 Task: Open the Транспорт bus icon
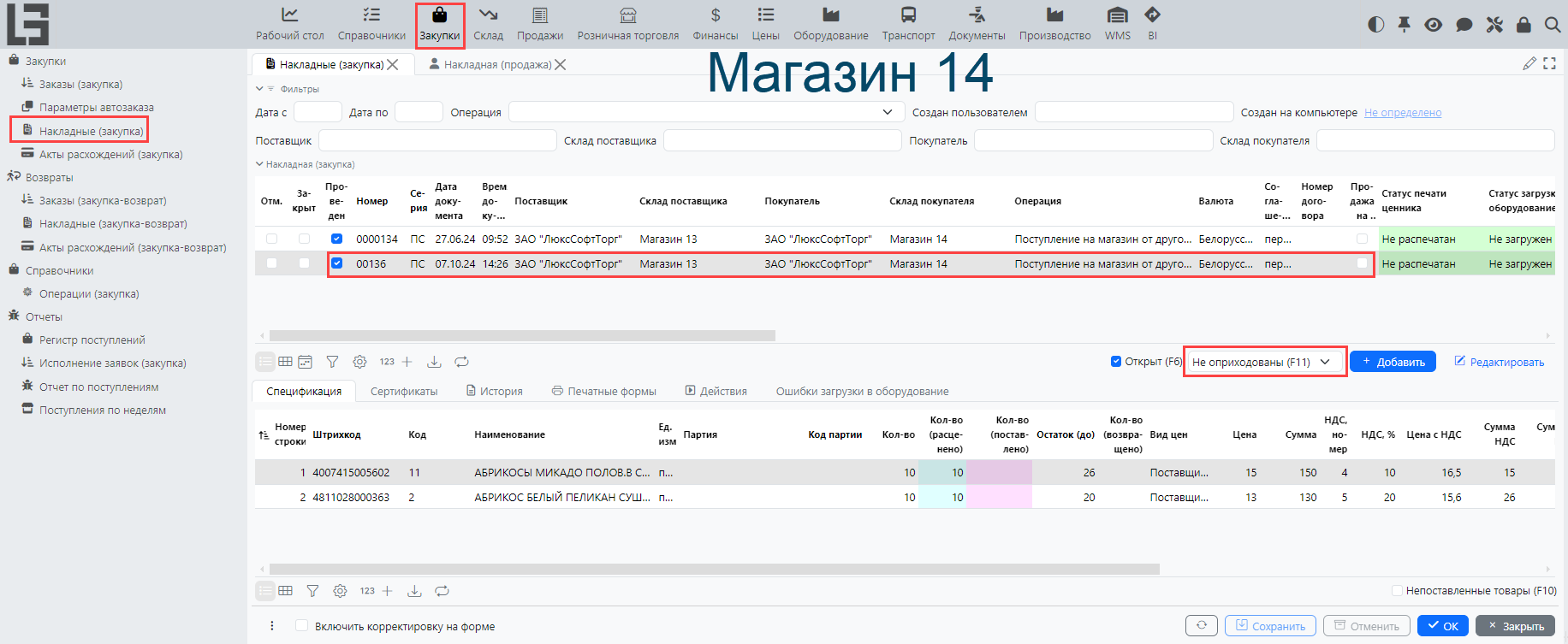[x=908, y=15]
